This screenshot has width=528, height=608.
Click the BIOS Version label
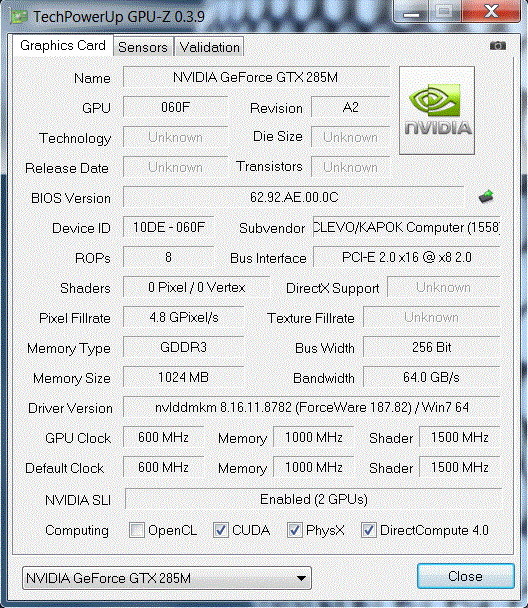click(x=71, y=198)
